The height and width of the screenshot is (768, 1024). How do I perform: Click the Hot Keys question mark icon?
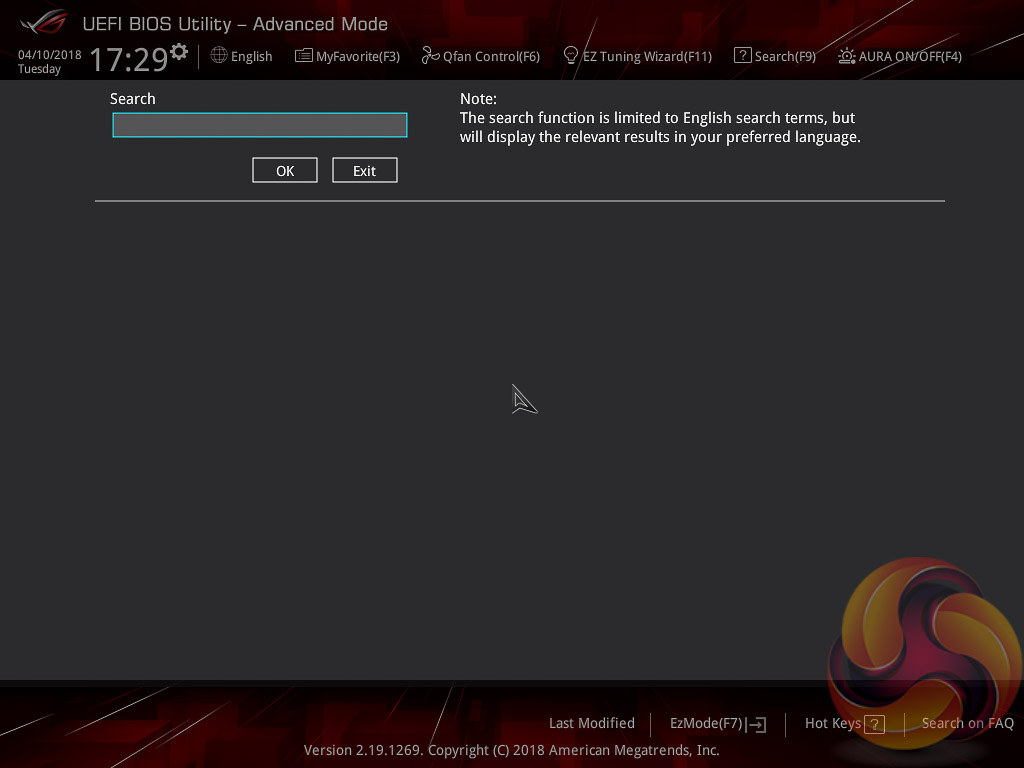click(874, 724)
